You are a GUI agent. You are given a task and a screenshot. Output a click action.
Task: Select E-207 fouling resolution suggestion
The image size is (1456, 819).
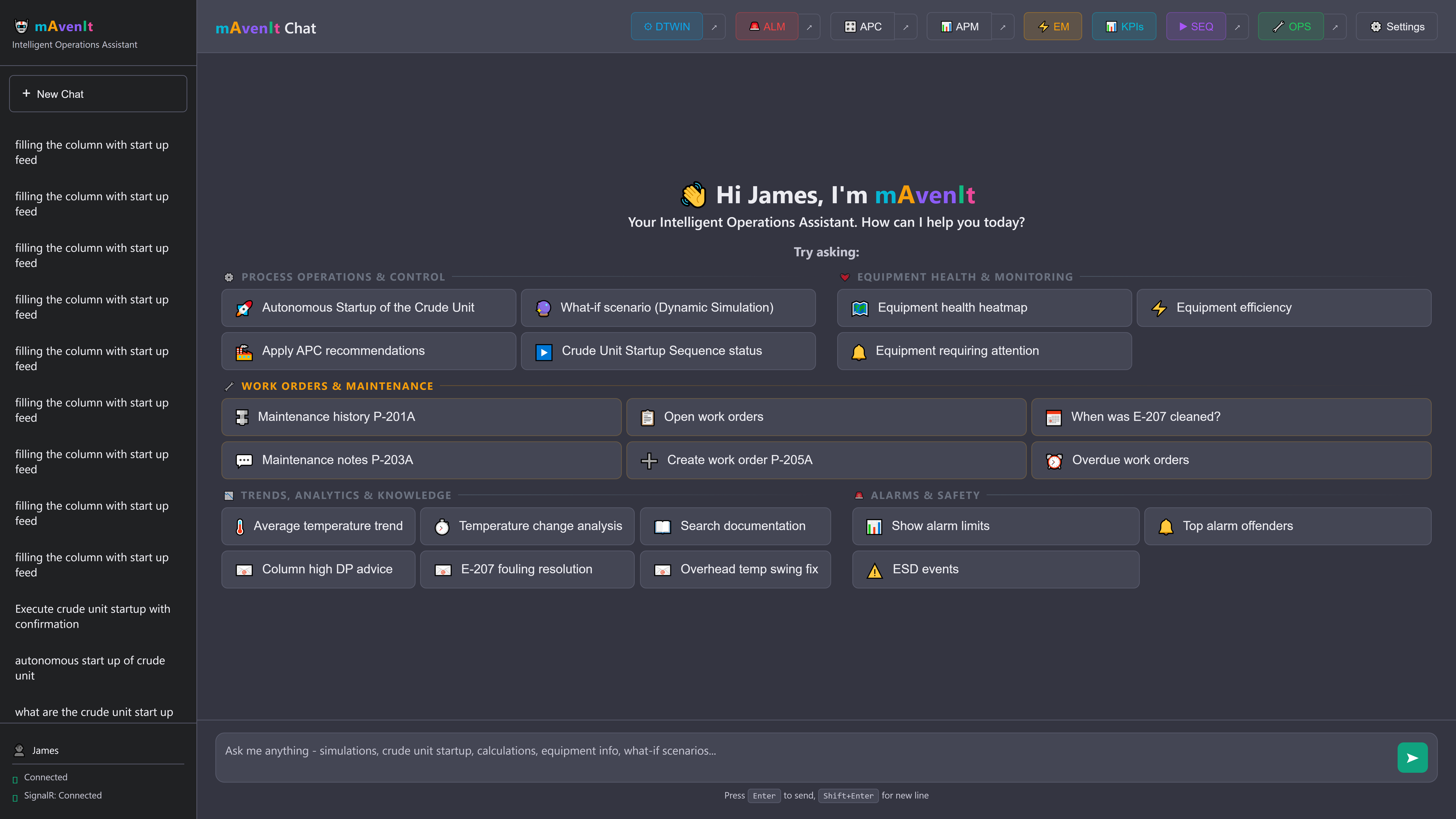click(527, 570)
